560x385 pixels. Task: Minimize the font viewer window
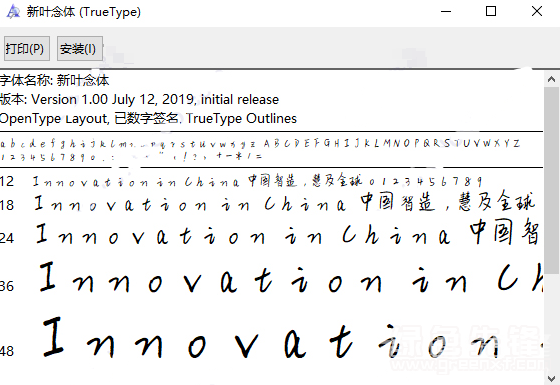pos(446,12)
